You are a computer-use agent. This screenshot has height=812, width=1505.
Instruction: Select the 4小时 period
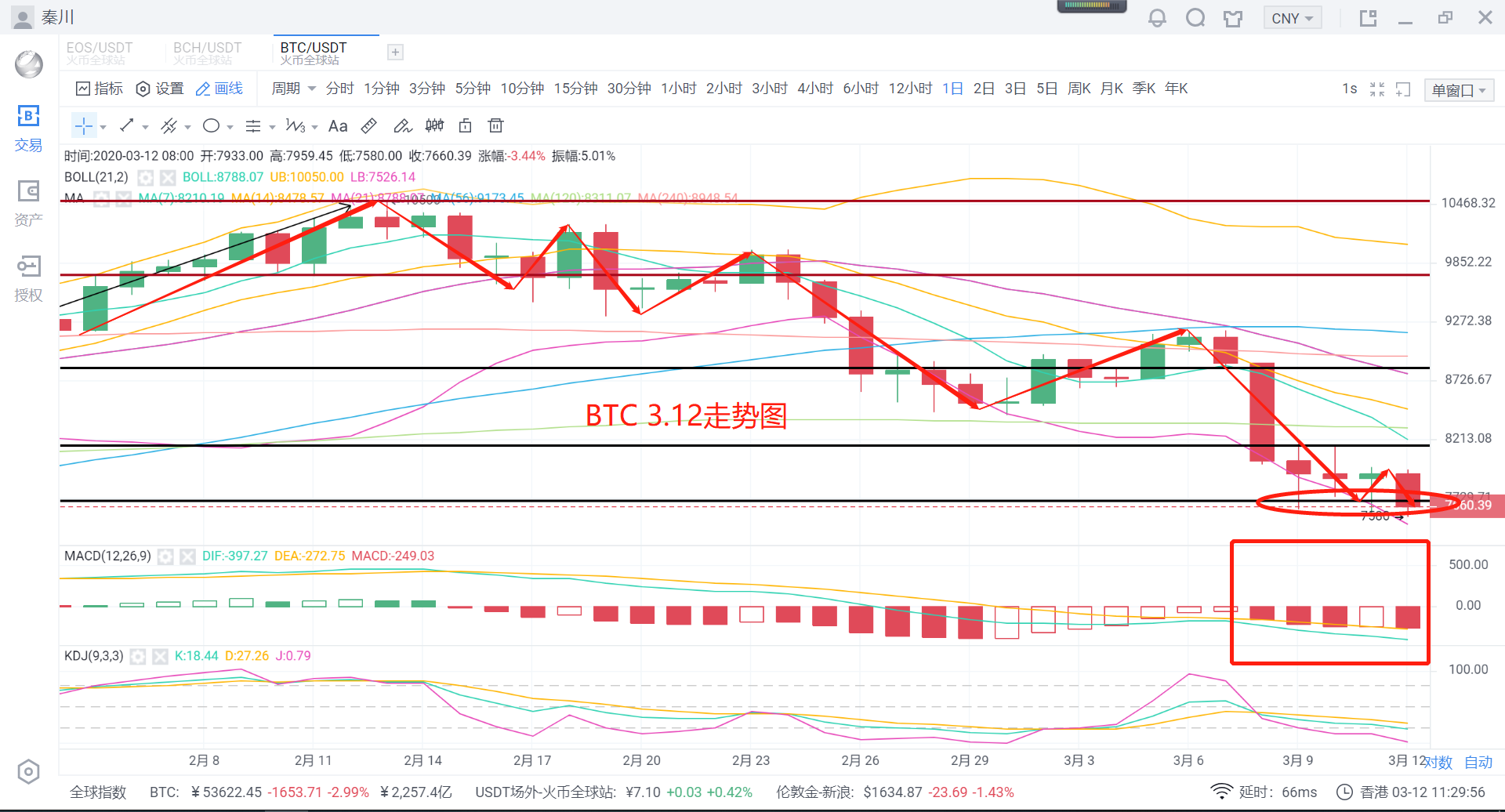click(815, 89)
